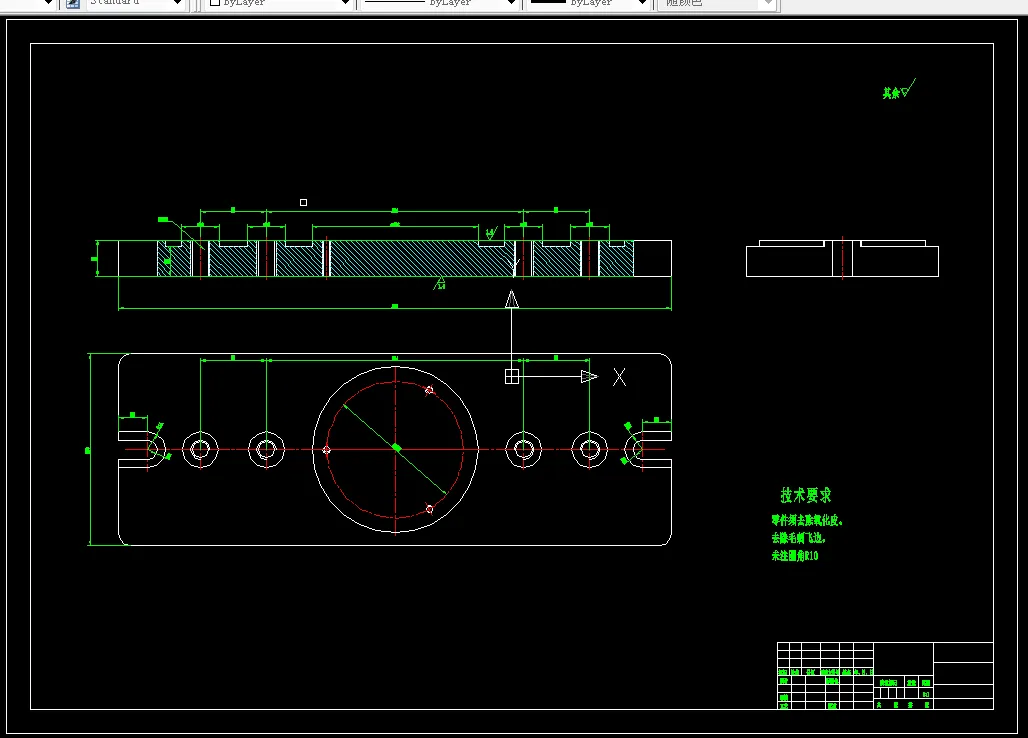Viewport: 1028px width, 738px height.
Task: Select the rightmost counterbored hole in plan view
Action: [589, 450]
